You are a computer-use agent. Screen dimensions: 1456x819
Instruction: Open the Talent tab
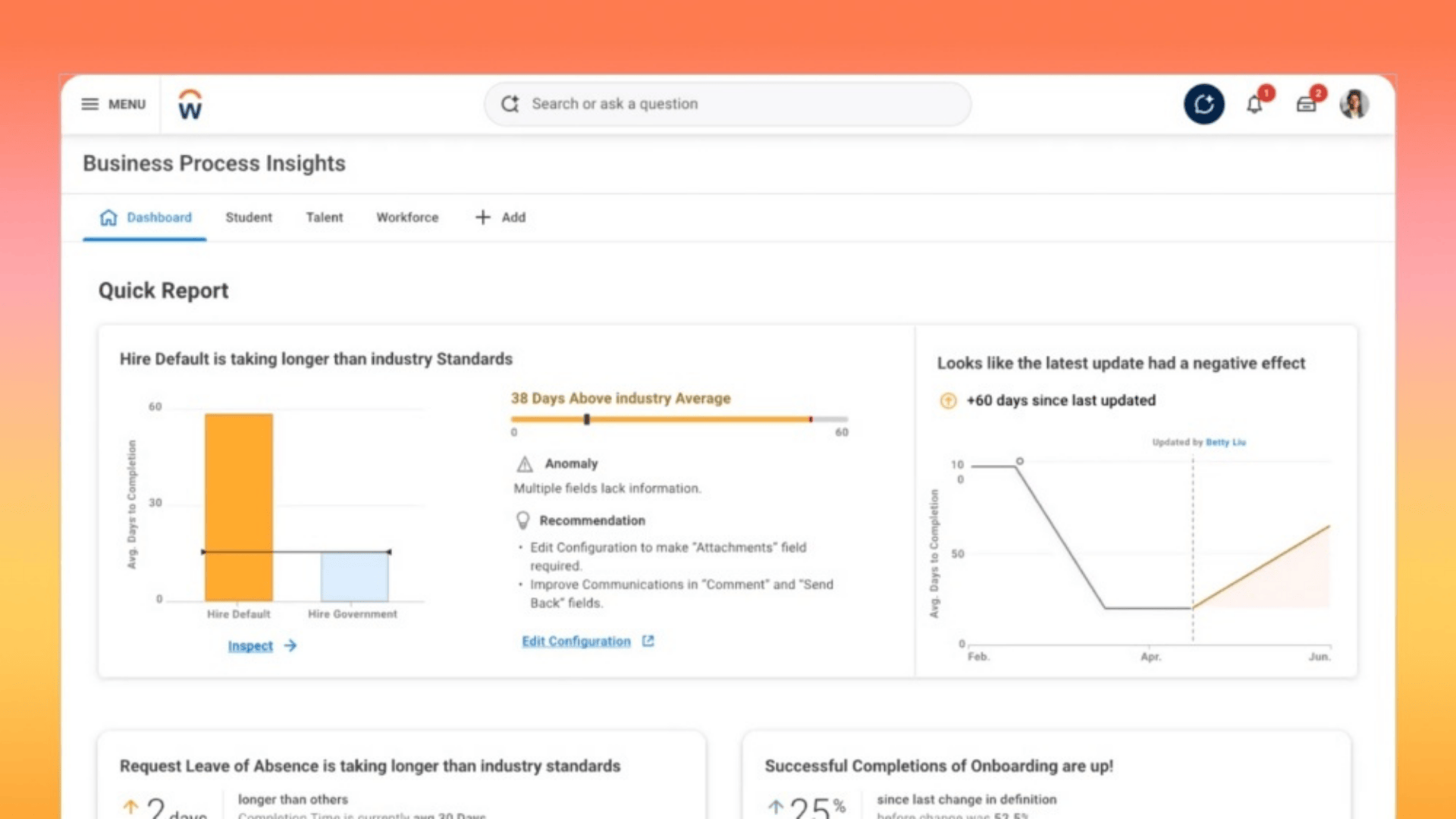click(325, 218)
